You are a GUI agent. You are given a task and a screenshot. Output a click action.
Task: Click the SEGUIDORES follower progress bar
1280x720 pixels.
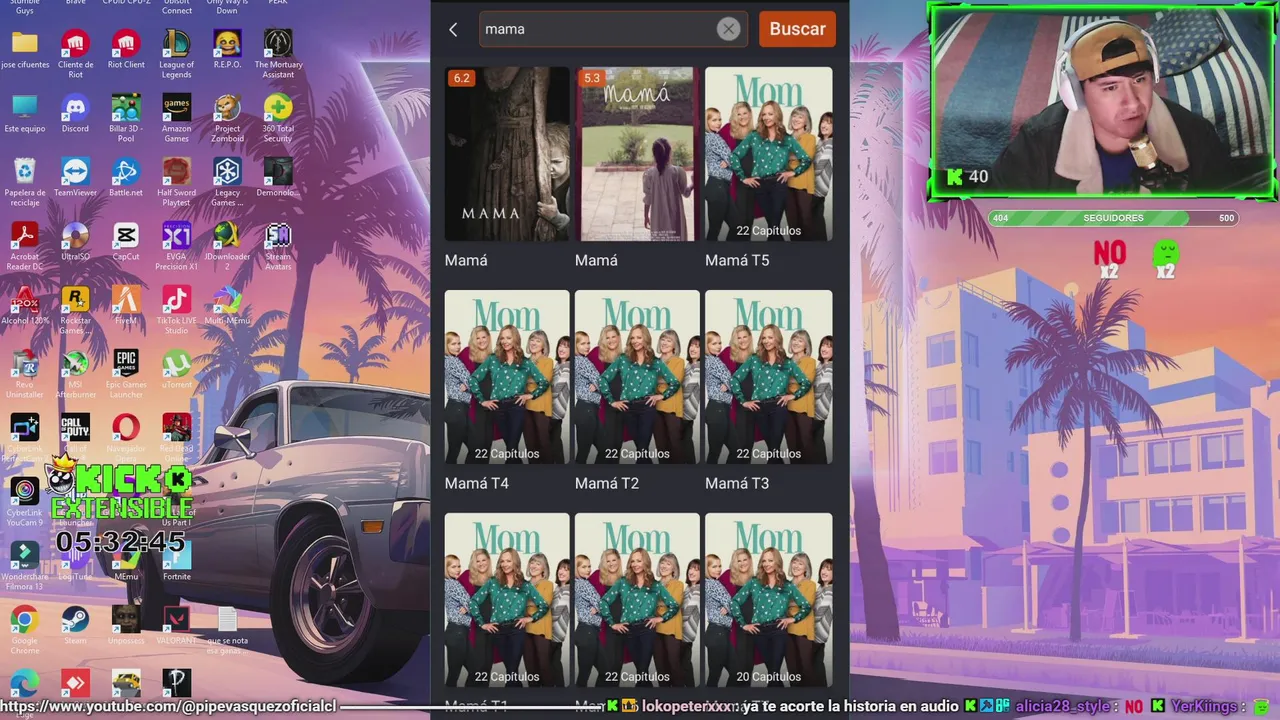pos(1113,218)
